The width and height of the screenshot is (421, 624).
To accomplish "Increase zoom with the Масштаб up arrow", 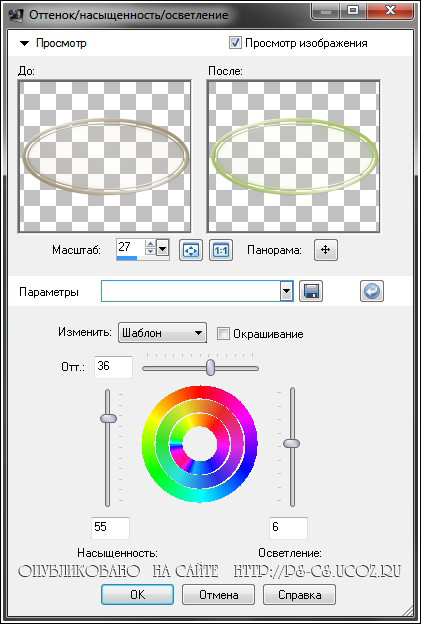I will coord(150,246).
